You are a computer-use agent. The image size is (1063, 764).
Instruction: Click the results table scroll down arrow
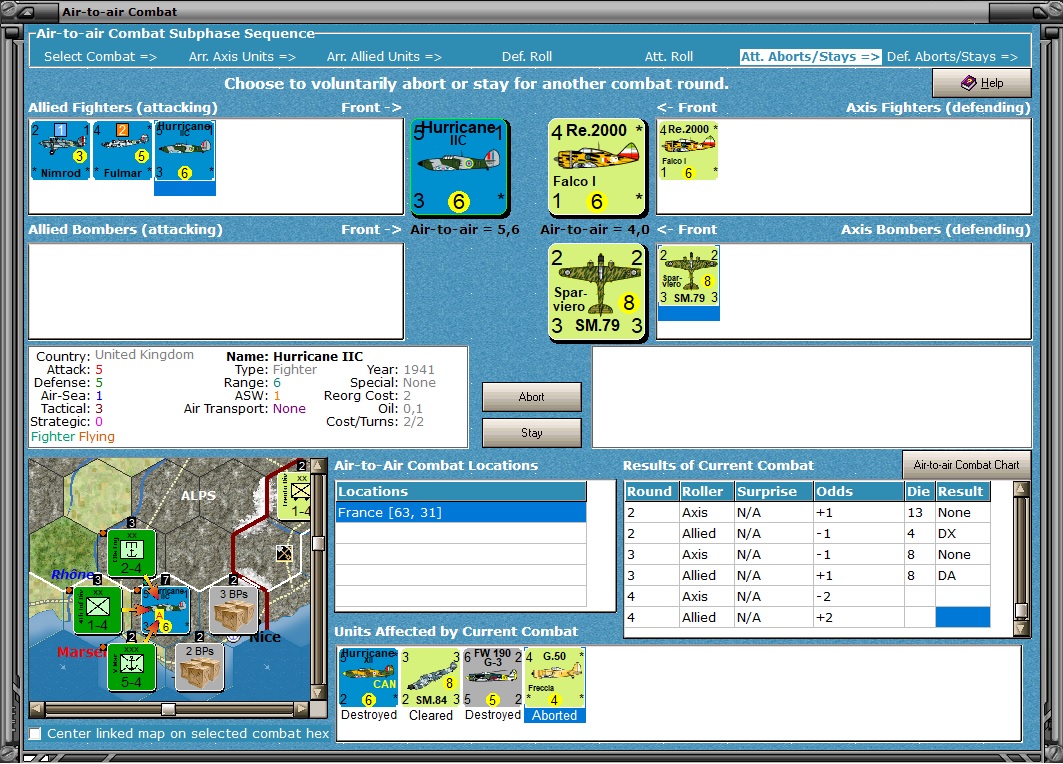(x=1021, y=628)
